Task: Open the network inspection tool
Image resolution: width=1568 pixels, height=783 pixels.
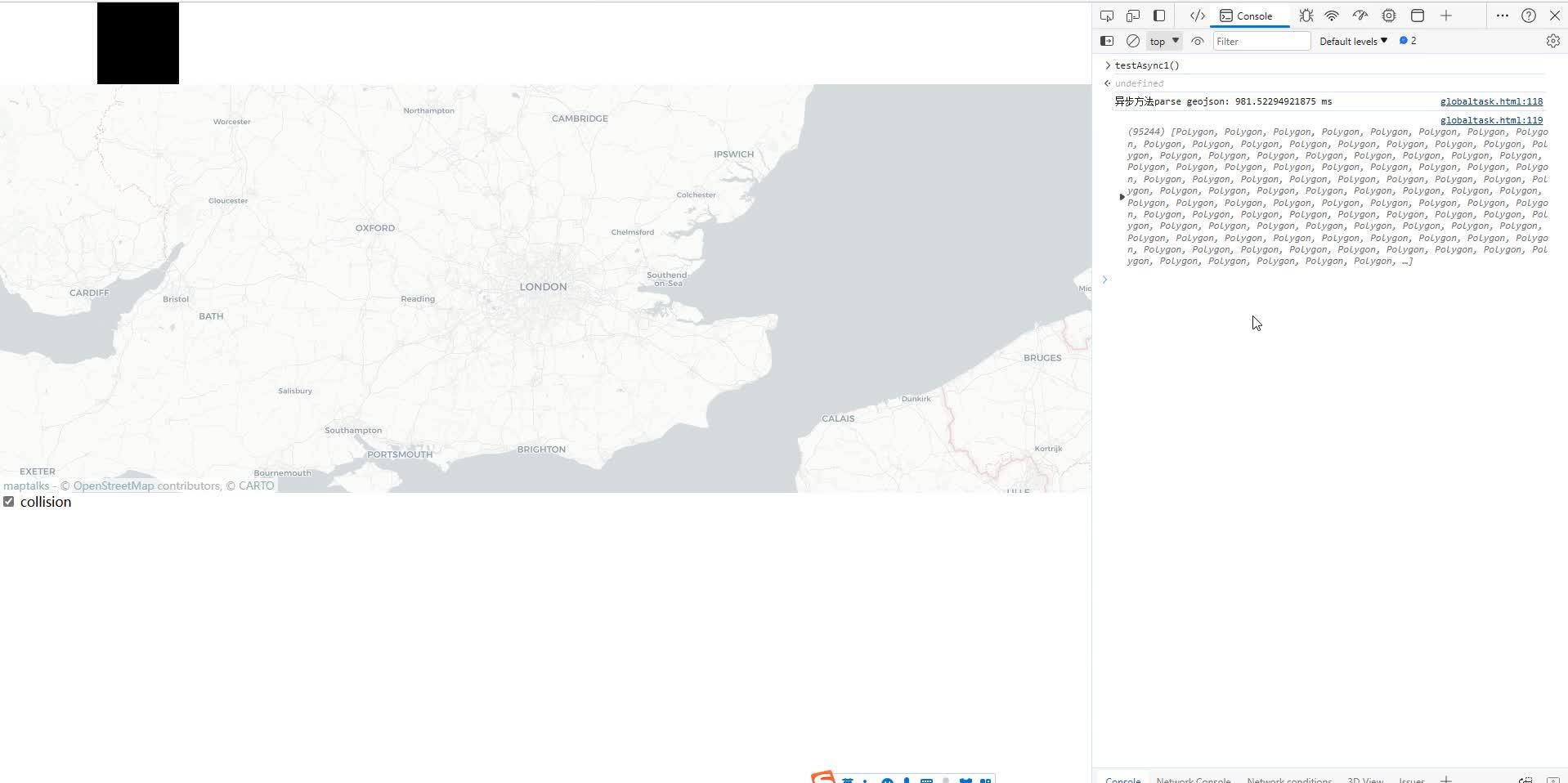Action: pos(1332,16)
